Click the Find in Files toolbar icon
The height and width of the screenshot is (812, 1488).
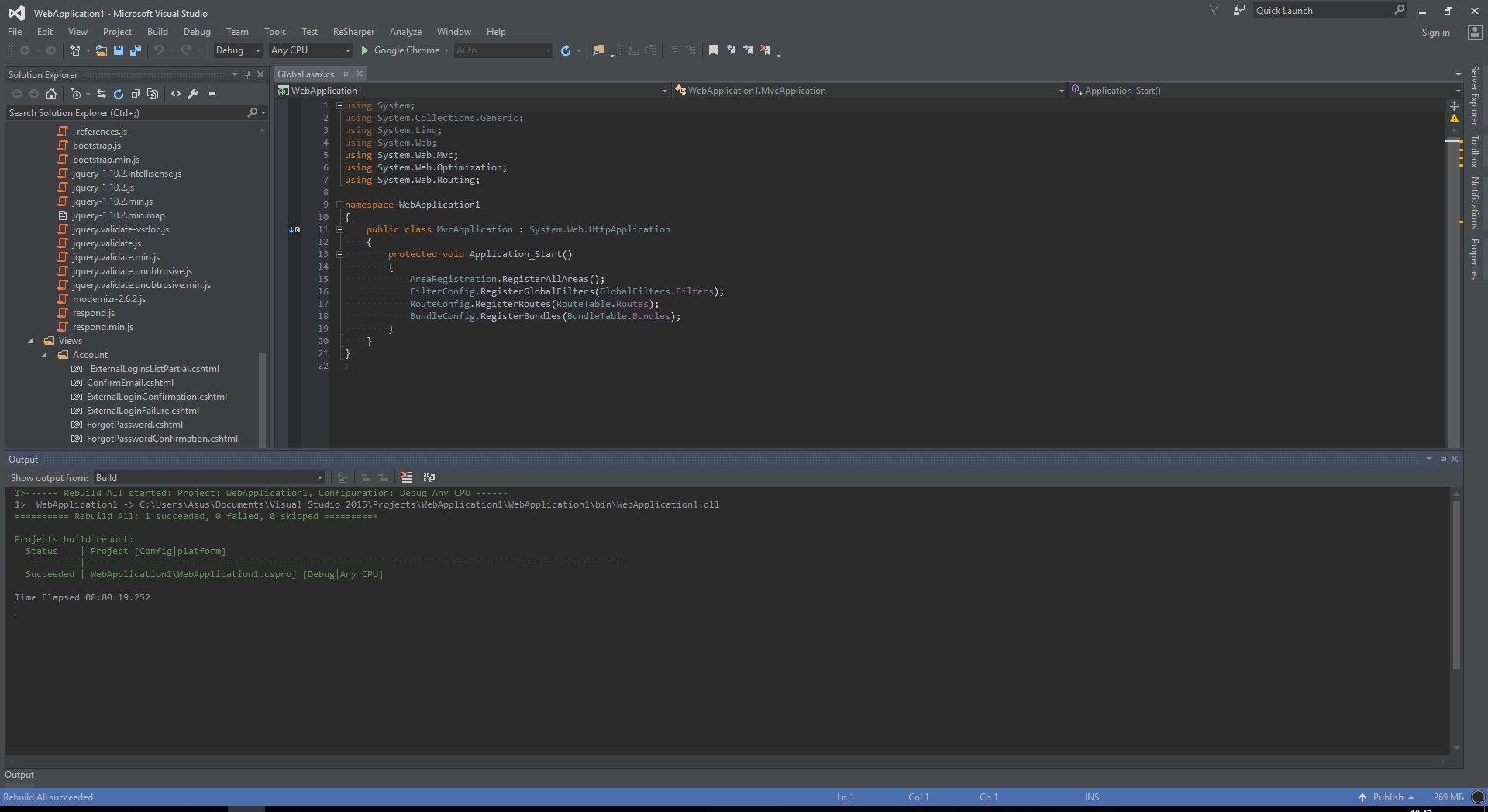click(x=598, y=50)
